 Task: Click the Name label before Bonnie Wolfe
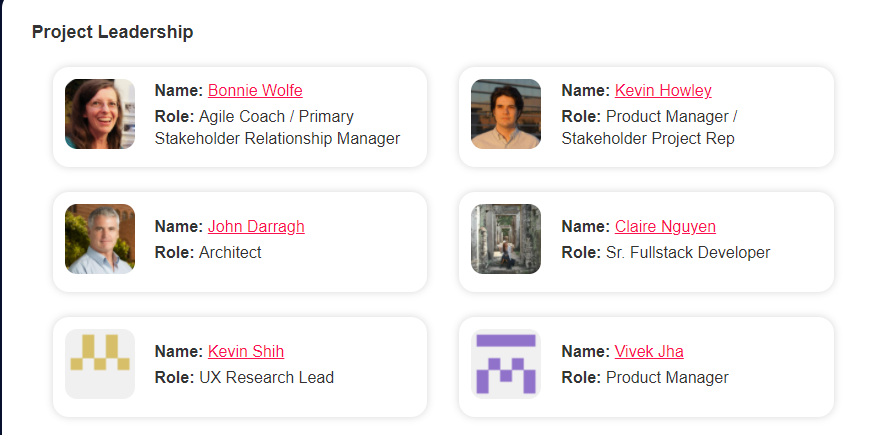[x=179, y=90]
